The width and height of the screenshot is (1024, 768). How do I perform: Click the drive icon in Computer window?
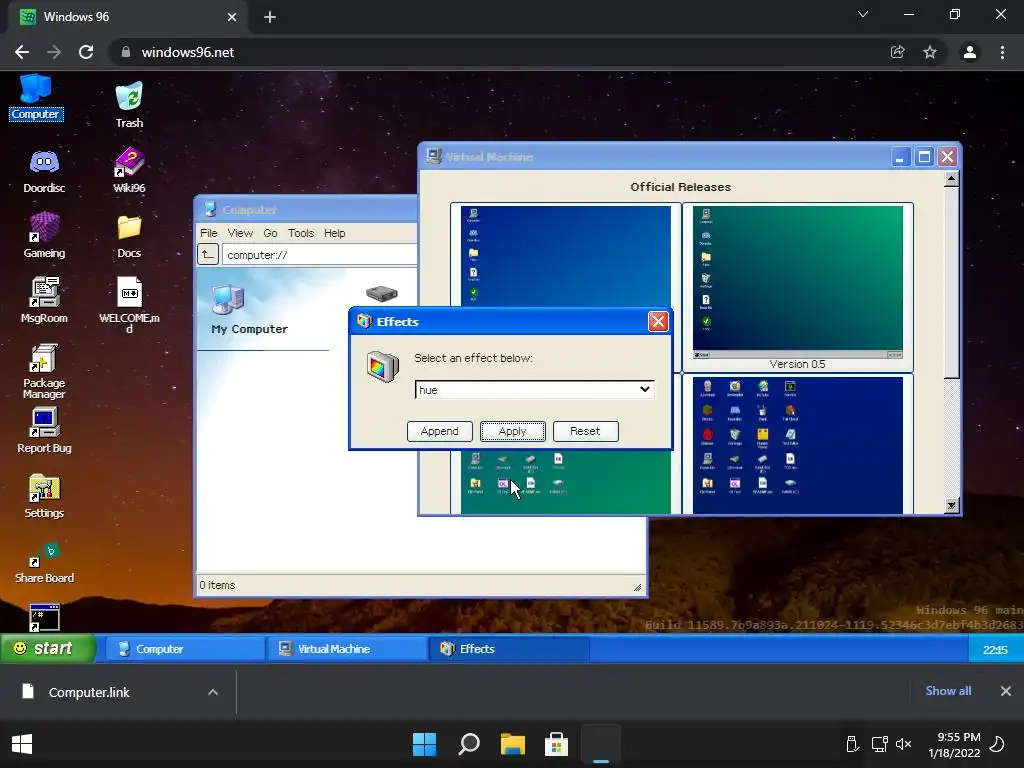point(382,293)
